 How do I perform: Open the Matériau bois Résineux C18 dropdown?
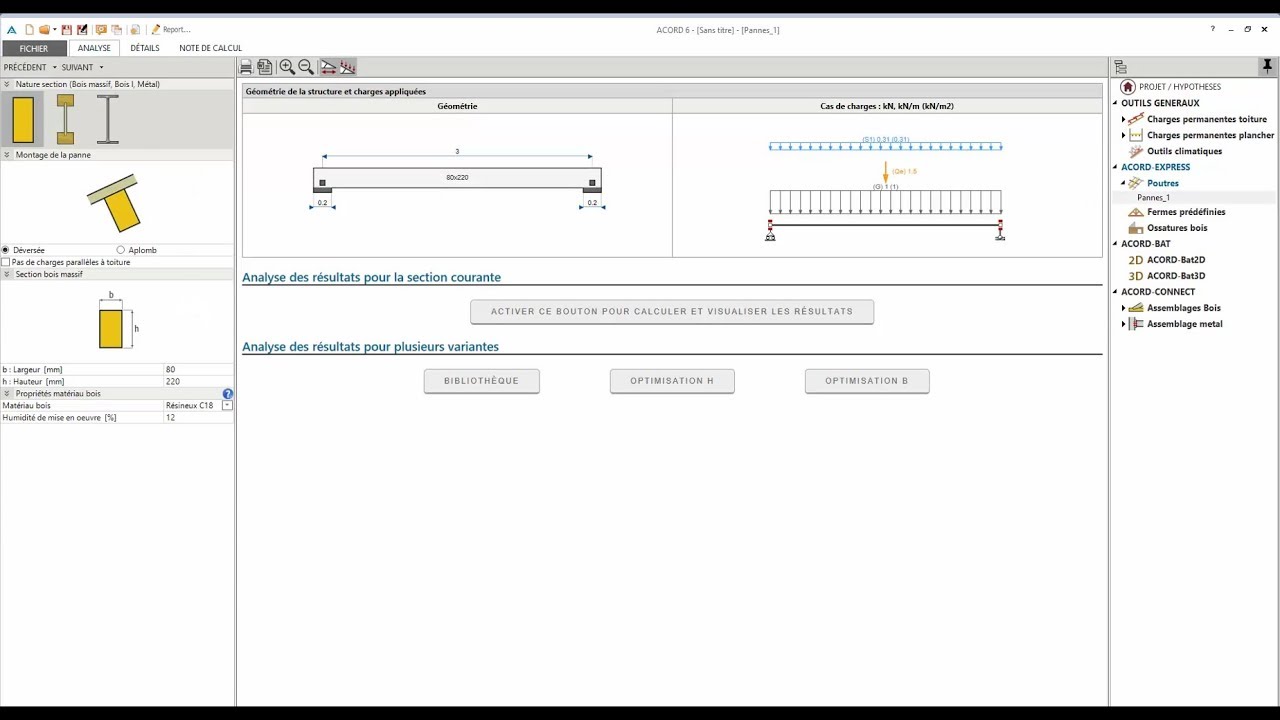click(227, 406)
